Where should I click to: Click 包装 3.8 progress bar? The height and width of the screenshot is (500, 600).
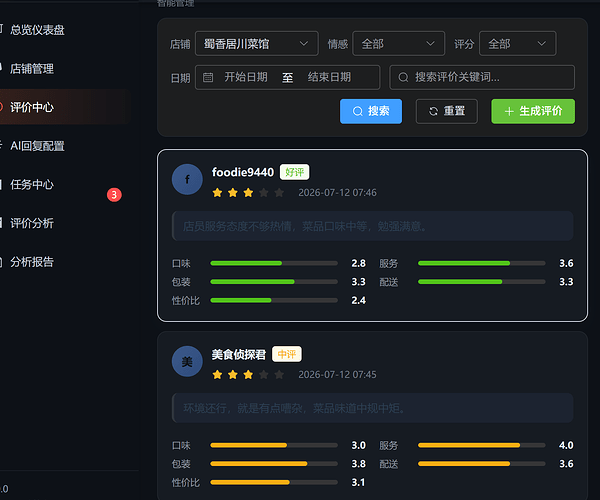click(x=274, y=464)
